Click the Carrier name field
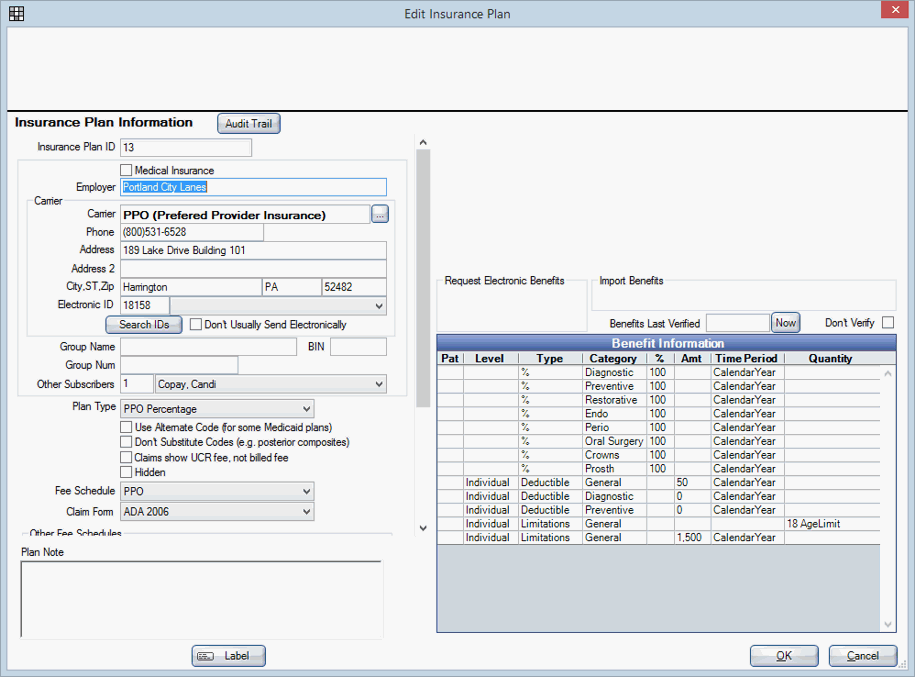 (245, 215)
